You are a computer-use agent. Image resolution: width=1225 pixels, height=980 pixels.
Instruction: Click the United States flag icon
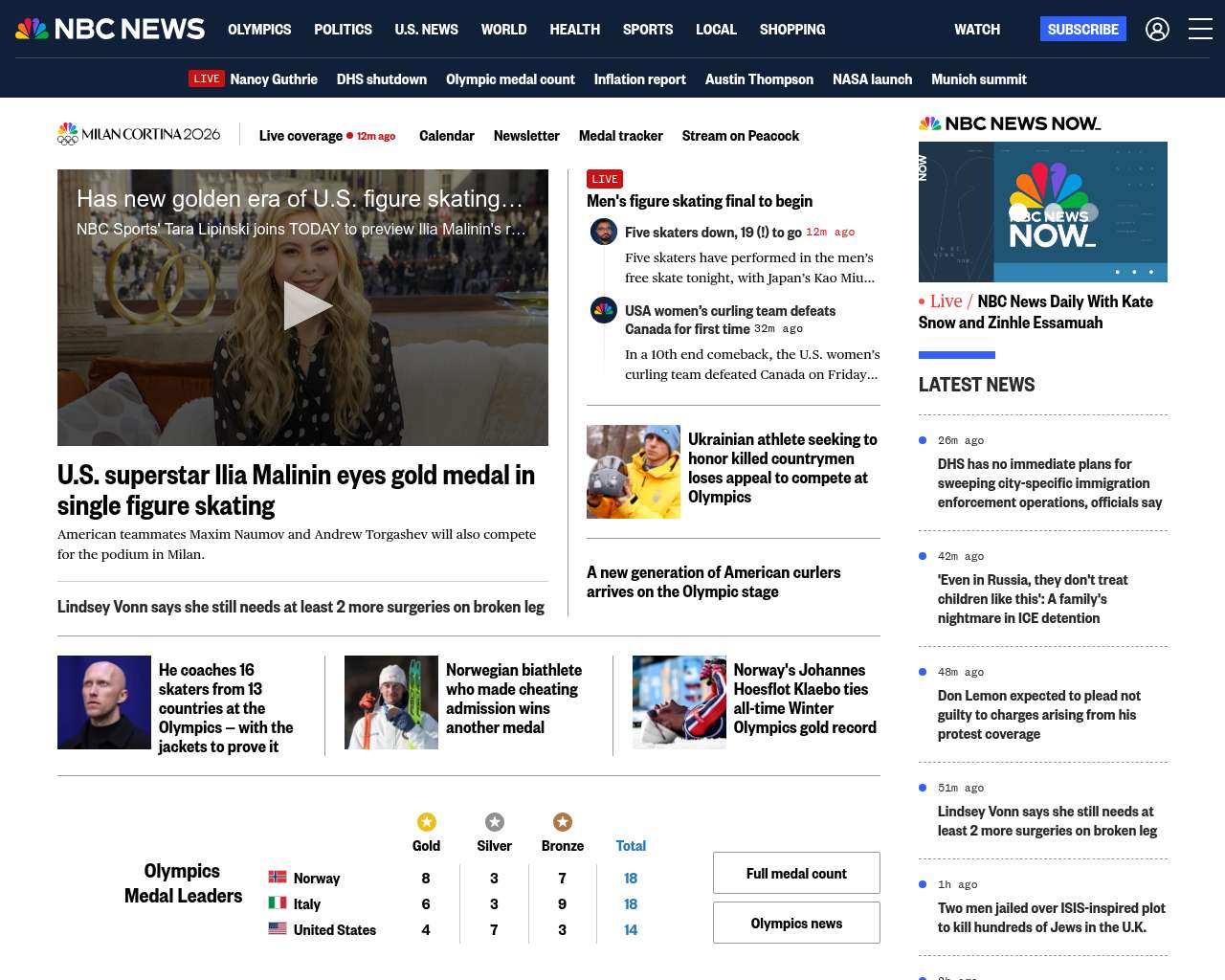click(x=278, y=928)
